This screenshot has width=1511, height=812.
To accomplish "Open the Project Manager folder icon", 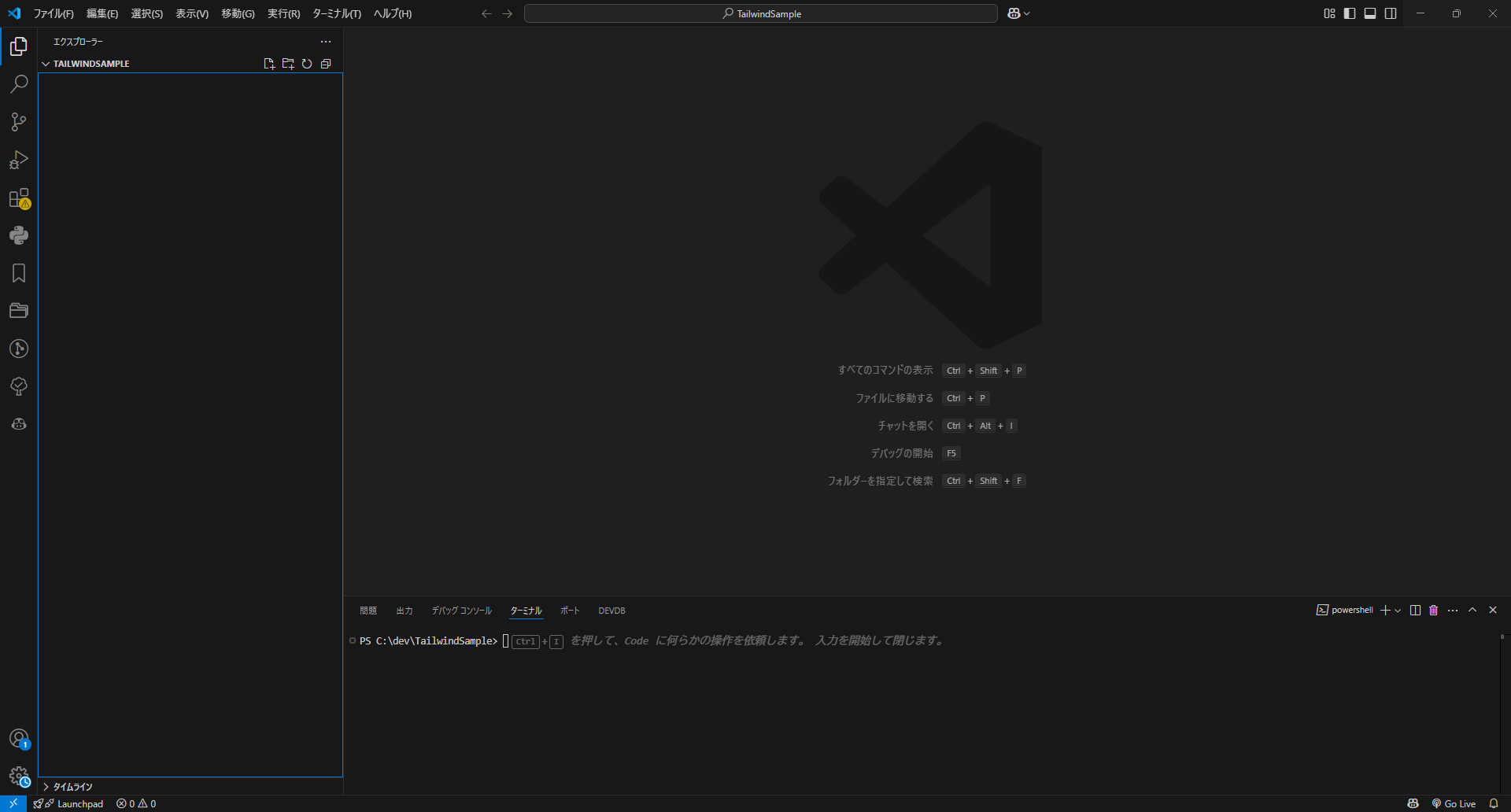I will click(19, 311).
